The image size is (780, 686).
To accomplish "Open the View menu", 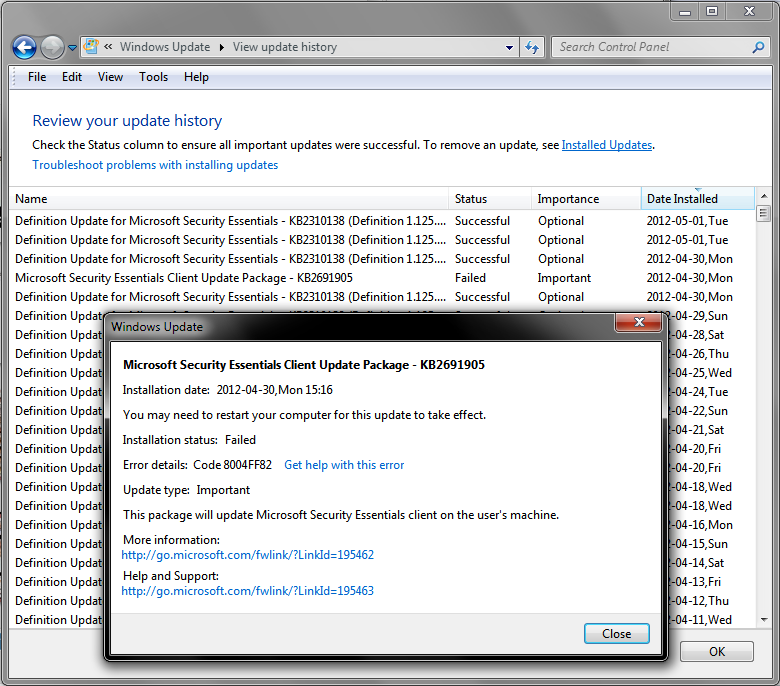I will [x=110, y=77].
